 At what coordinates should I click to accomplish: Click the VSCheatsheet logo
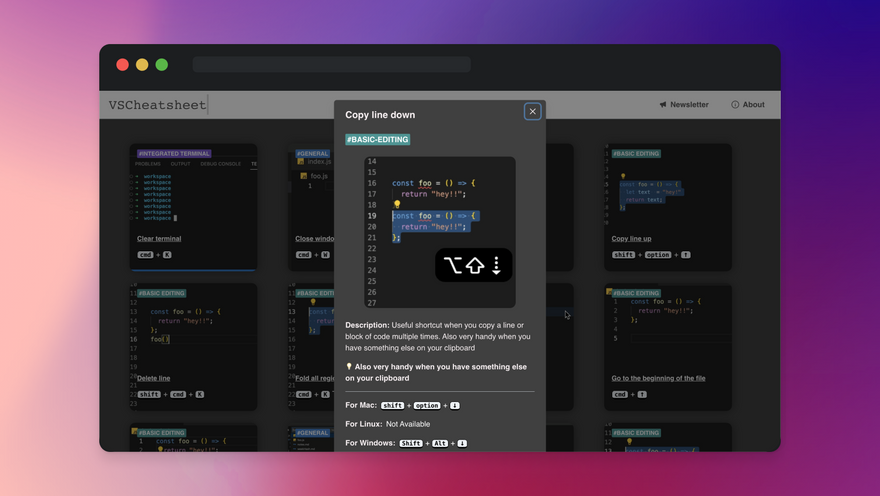[157, 105]
